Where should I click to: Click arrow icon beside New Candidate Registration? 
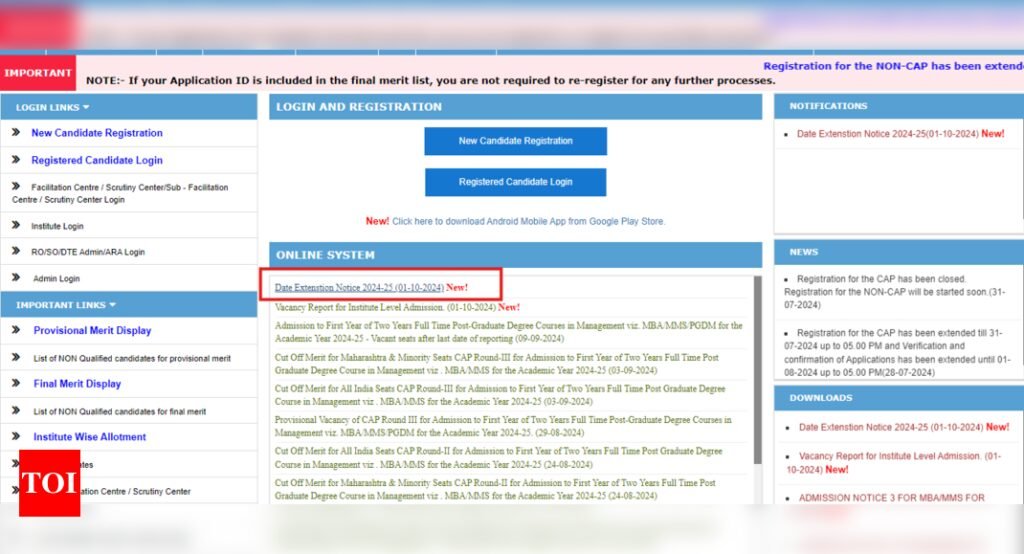click(x=16, y=132)
